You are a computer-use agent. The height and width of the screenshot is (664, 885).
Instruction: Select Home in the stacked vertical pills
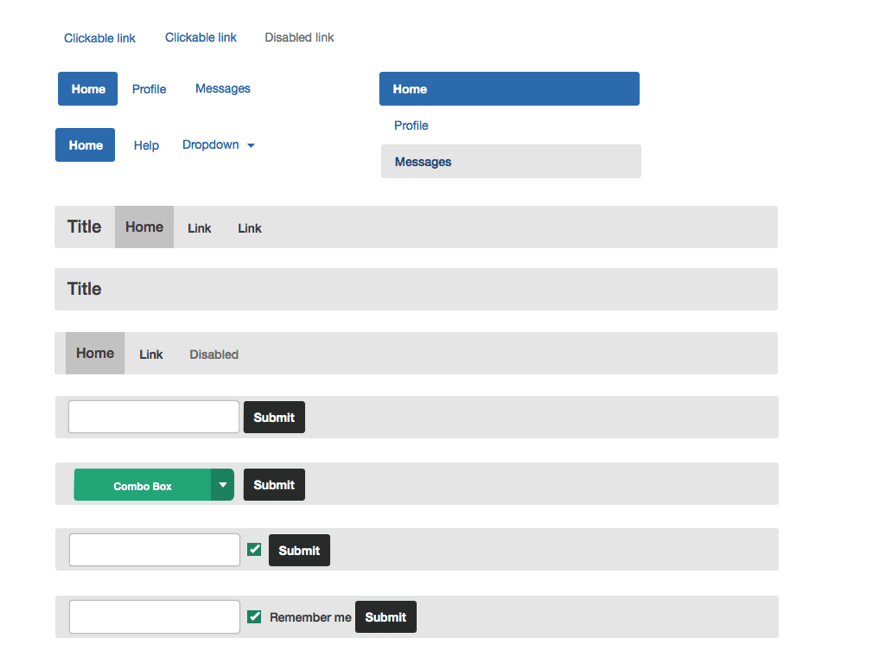pyautogui.click(x=509, y=89)
